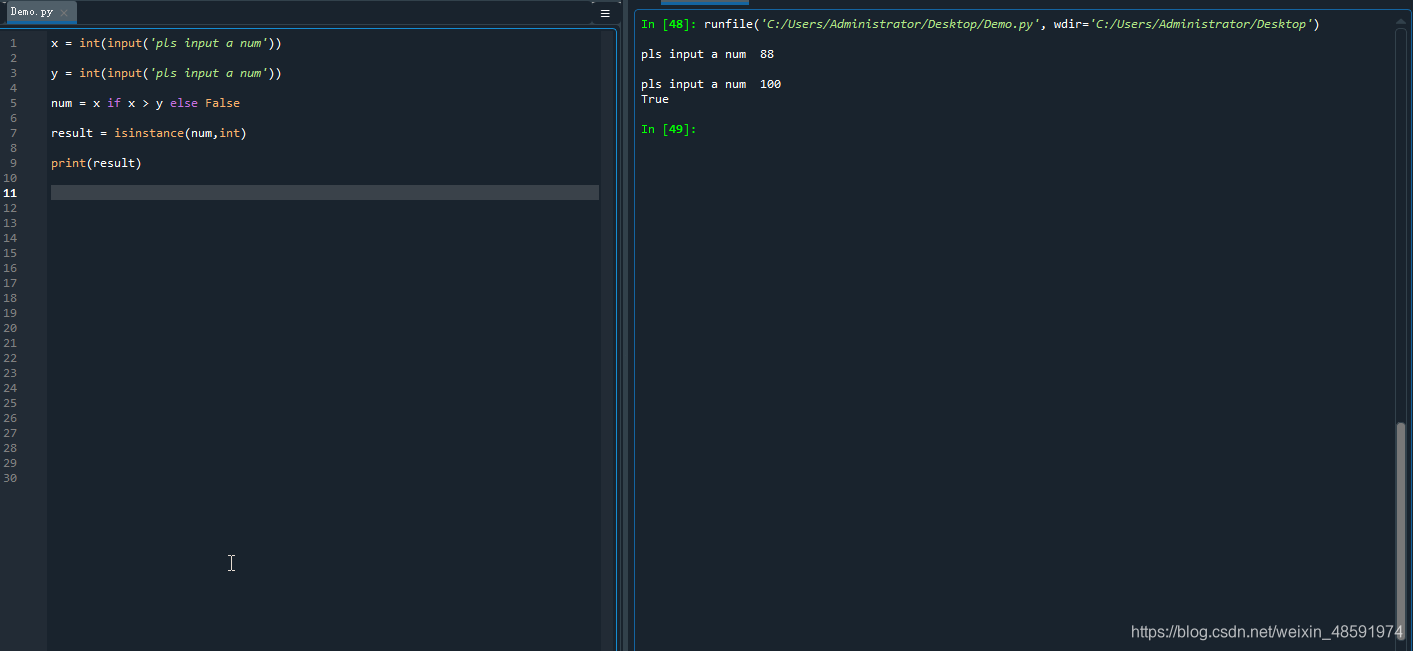Click the y = int(input(...)) line 3

(x=165, y=73)
